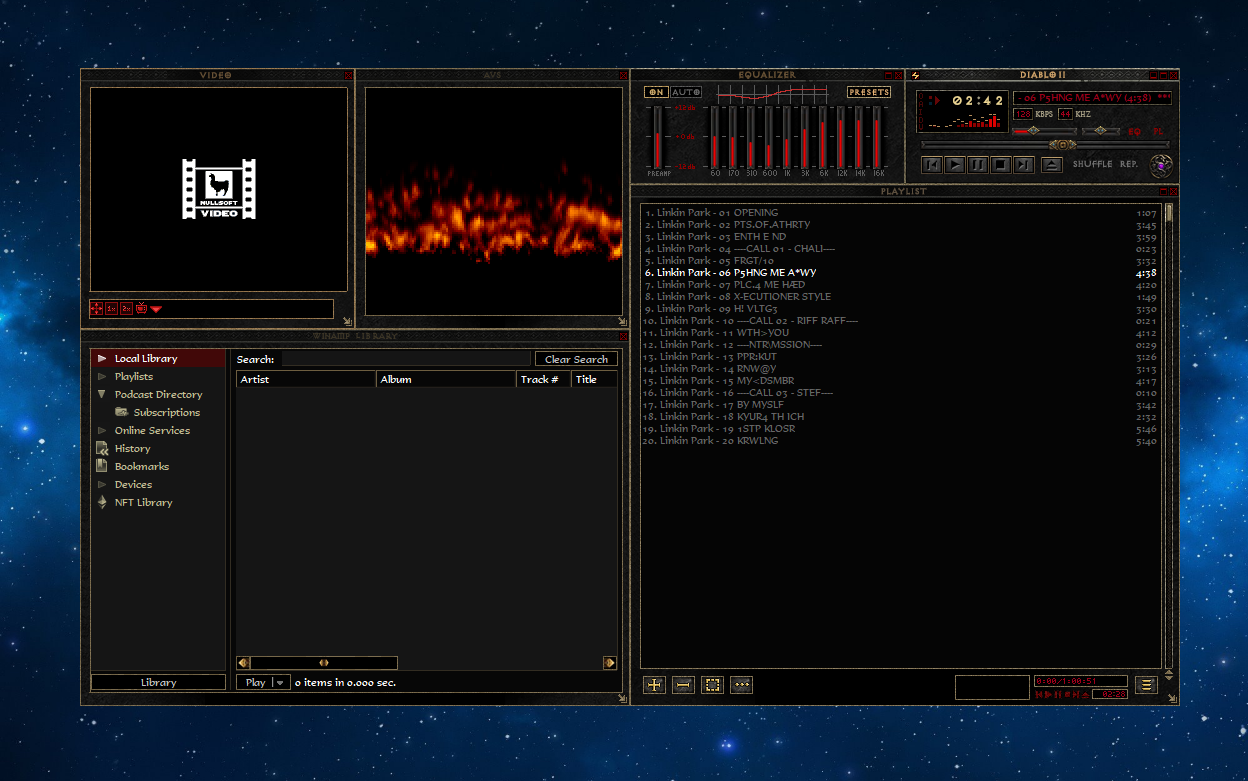Click the playlist Add files button
The image size is (1248, 781).
pos(655,685)
